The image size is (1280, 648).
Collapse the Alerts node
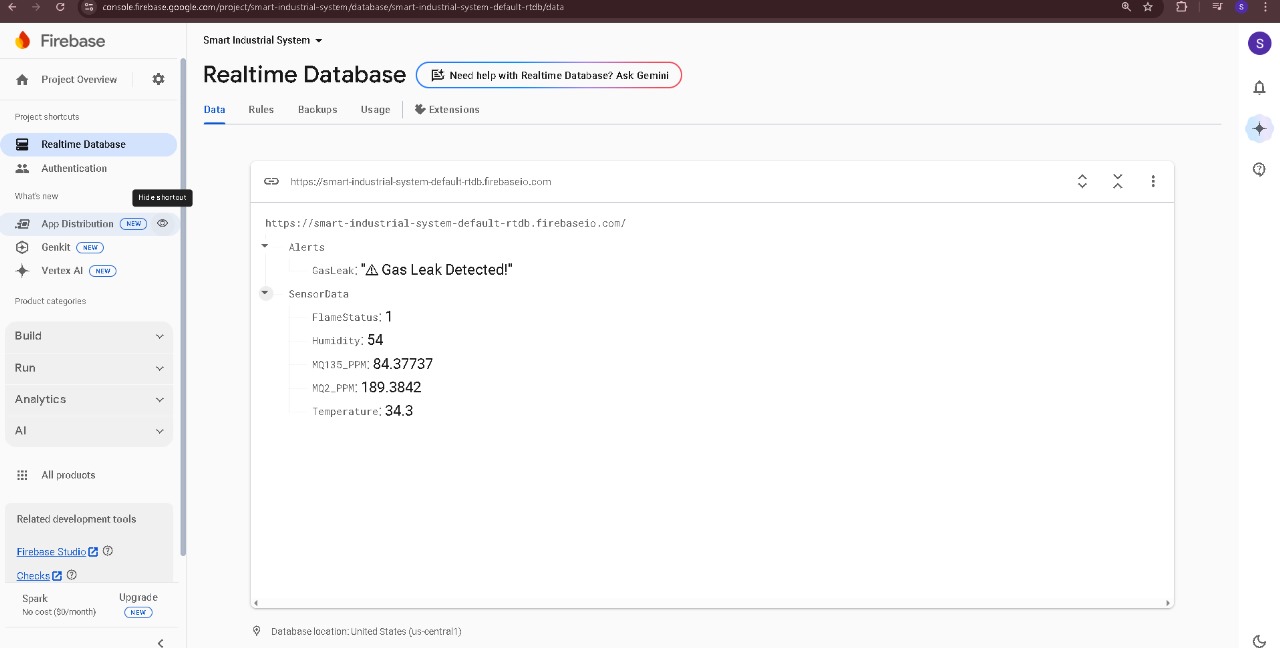pos(265,246)
